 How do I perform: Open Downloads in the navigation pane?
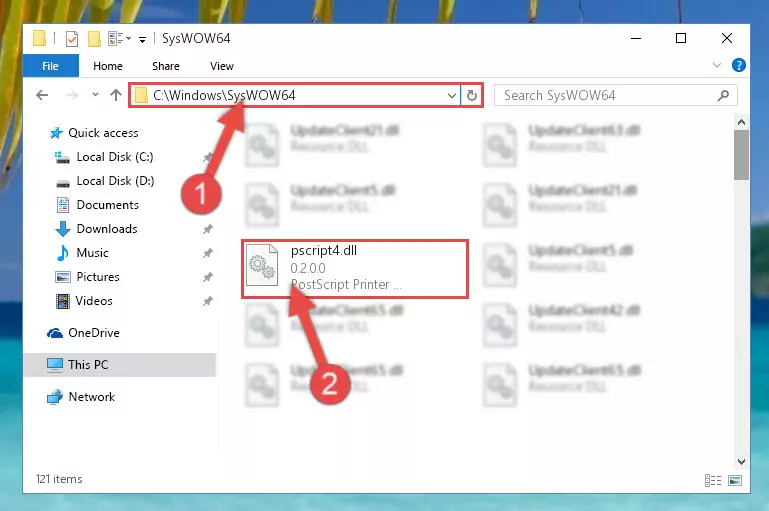107,229
